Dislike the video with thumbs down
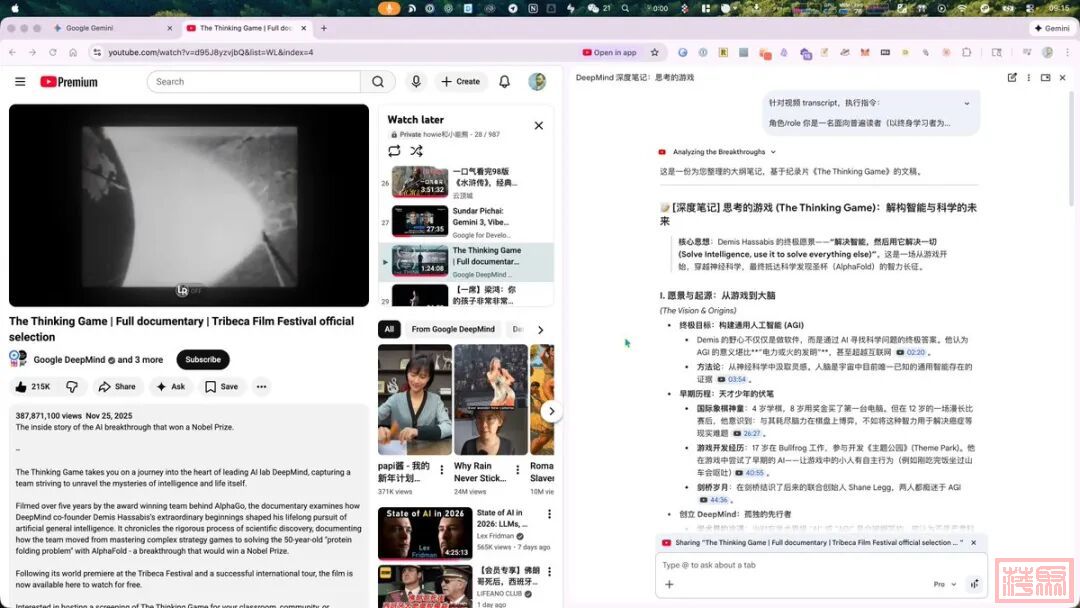1080x608 pixels. (x=72, y=387)
